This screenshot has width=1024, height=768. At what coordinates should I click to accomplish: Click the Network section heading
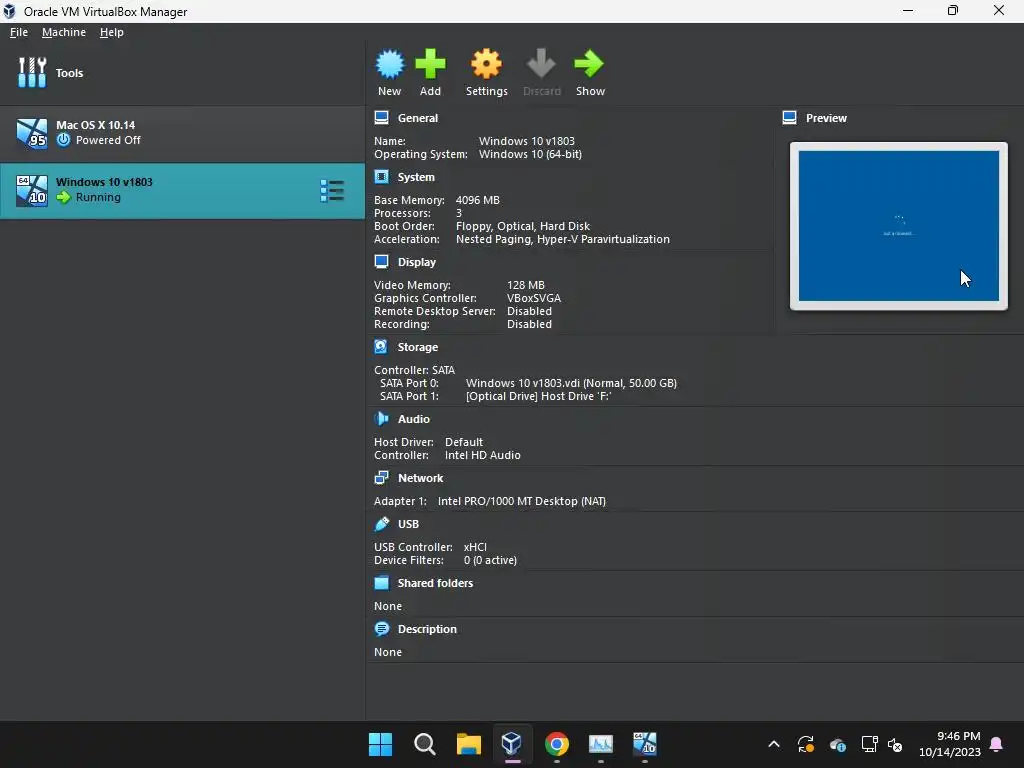click(x=421, y=478)
